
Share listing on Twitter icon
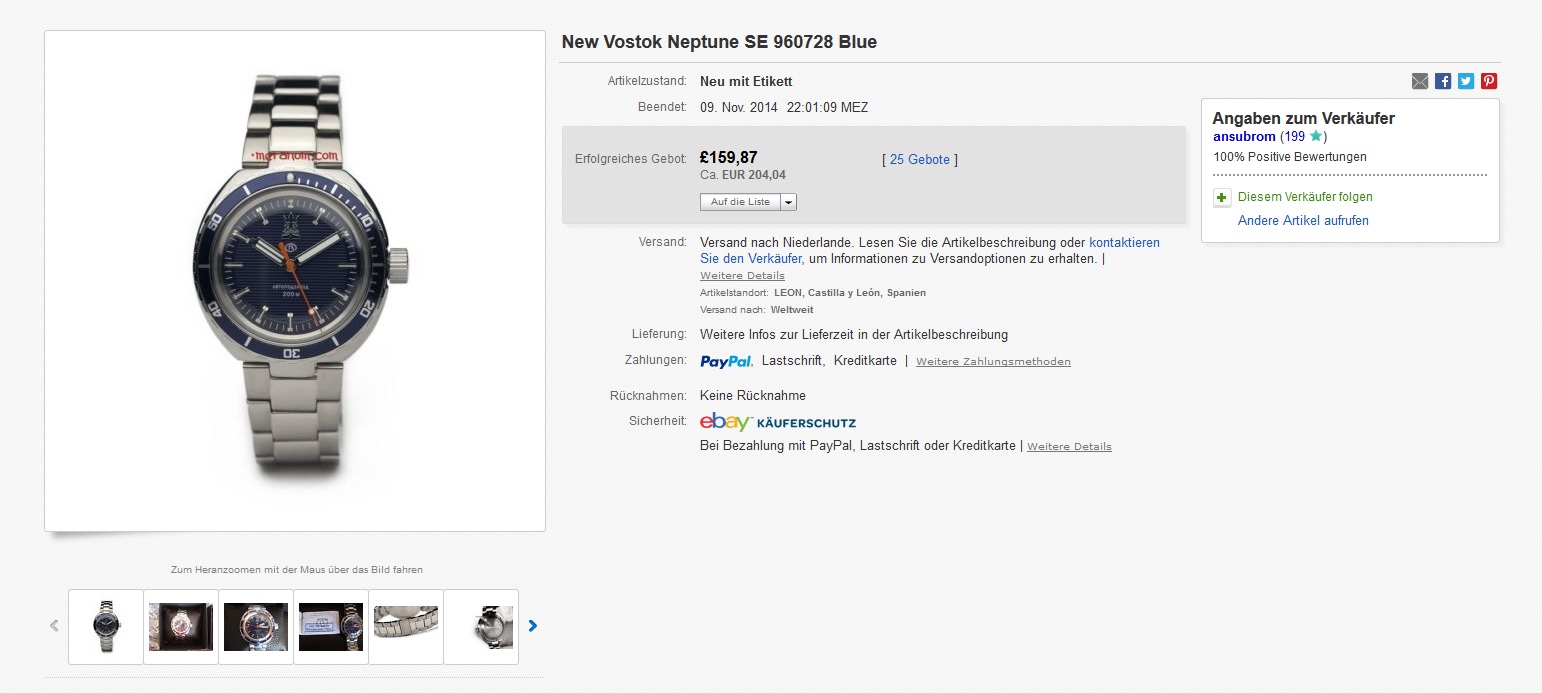1466,81
